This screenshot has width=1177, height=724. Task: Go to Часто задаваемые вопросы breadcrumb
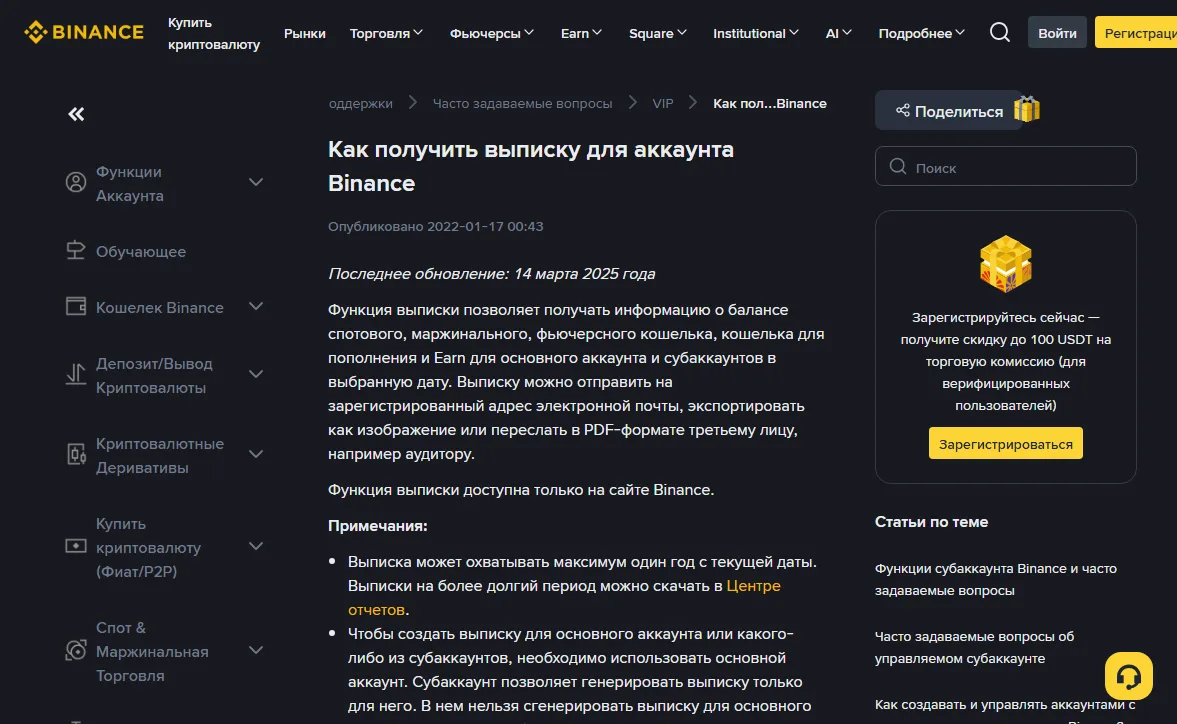(x=522, y=104)
